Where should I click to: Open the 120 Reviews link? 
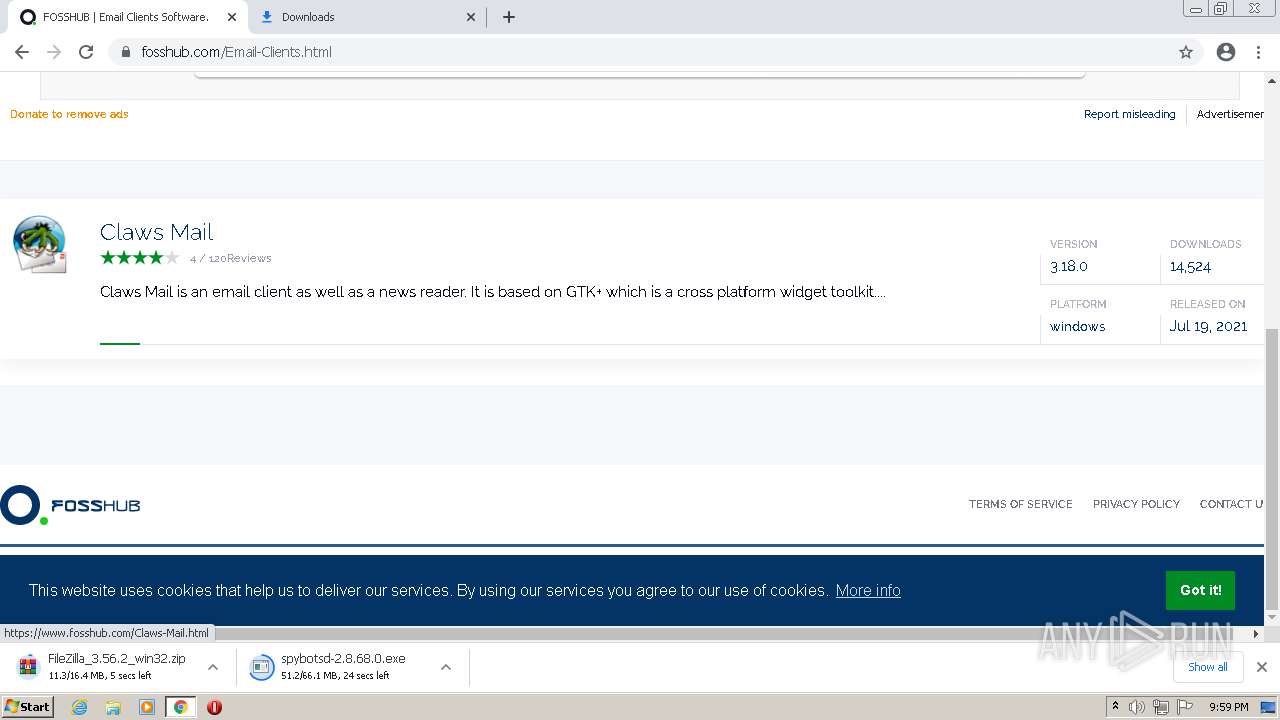[x=240, y=258]
